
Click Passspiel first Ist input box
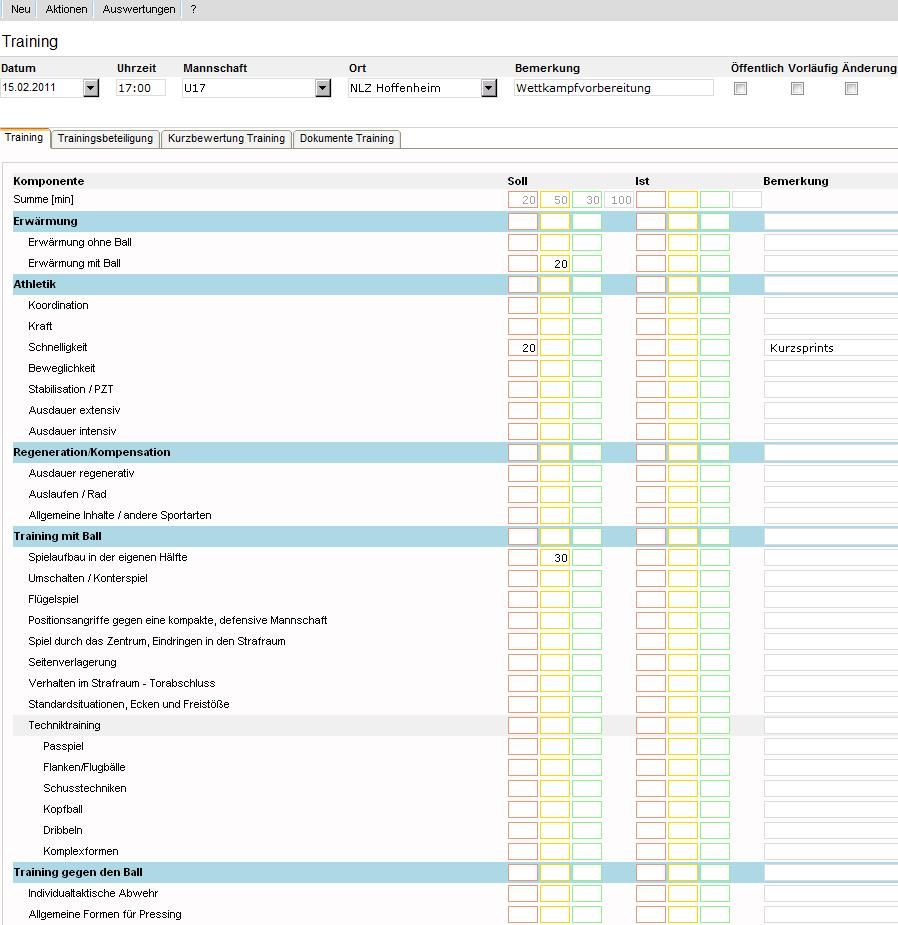(651, 747)
